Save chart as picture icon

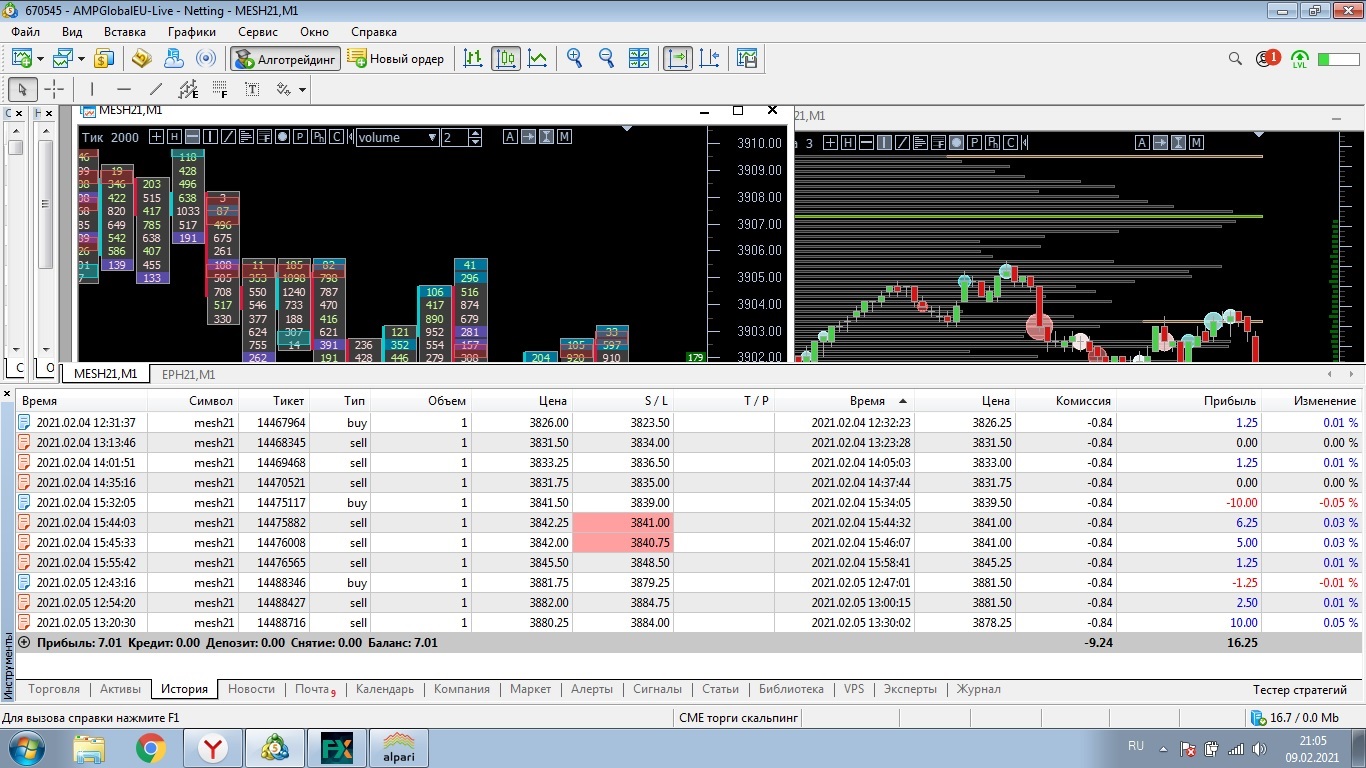(x=746, y=59)
